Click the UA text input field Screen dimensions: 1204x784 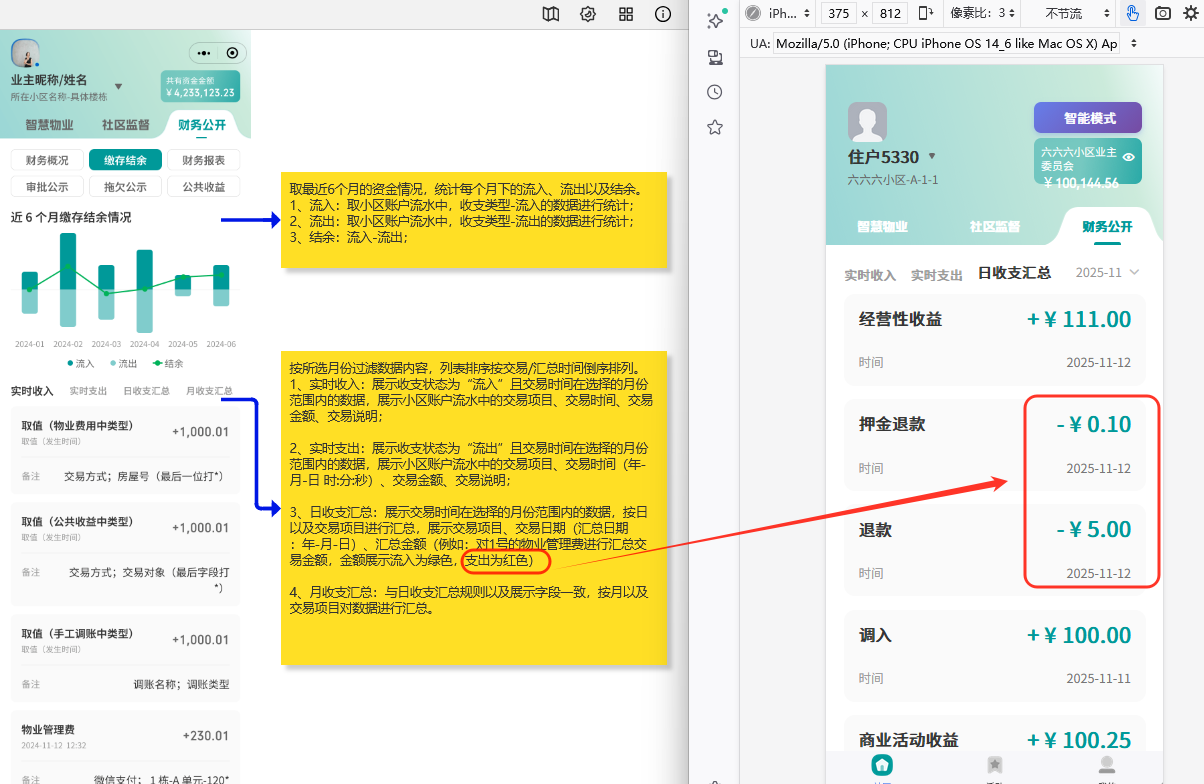pyautogui.click(x=947, y=44)
